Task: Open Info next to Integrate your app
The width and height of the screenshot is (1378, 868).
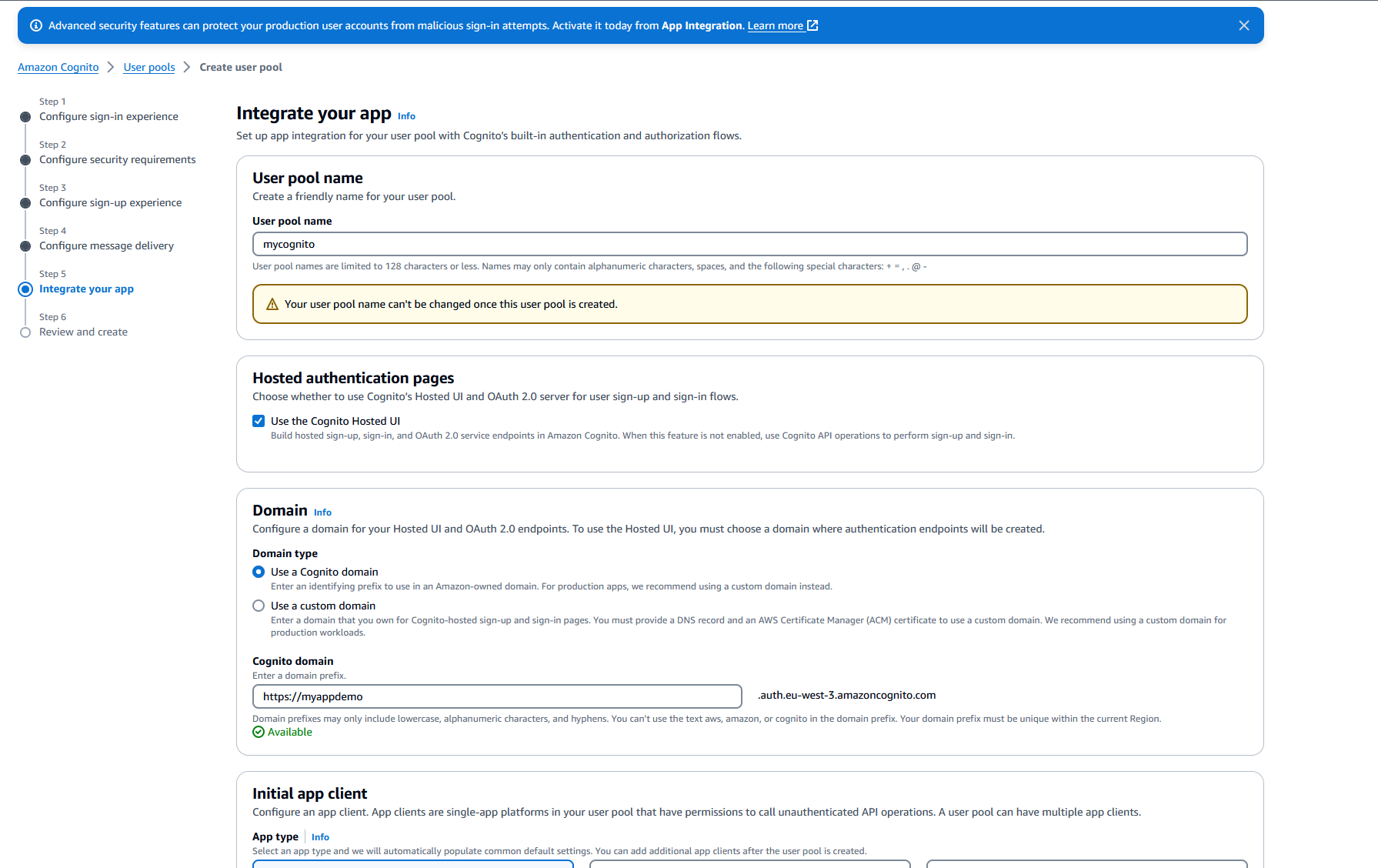Action: 406,116
